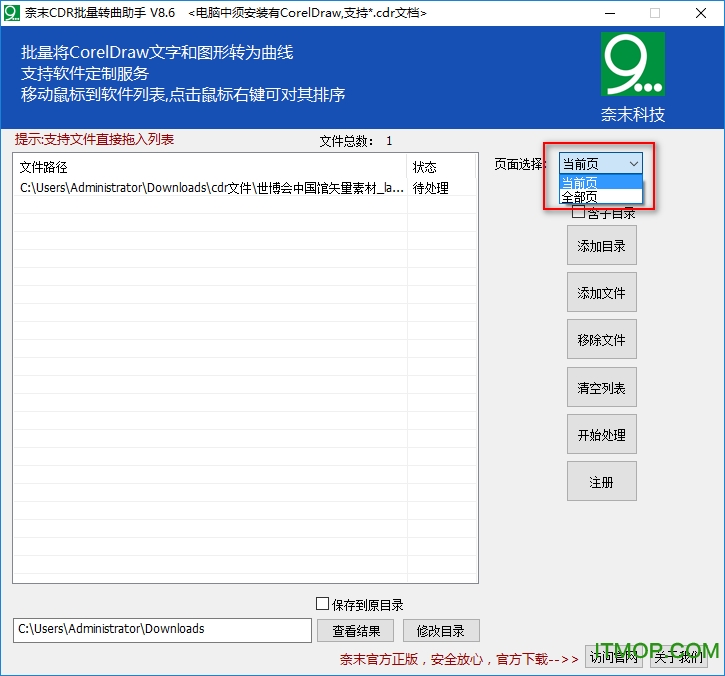
Task: Visit official site via 访问官网
Action: (x=614, y=656)
